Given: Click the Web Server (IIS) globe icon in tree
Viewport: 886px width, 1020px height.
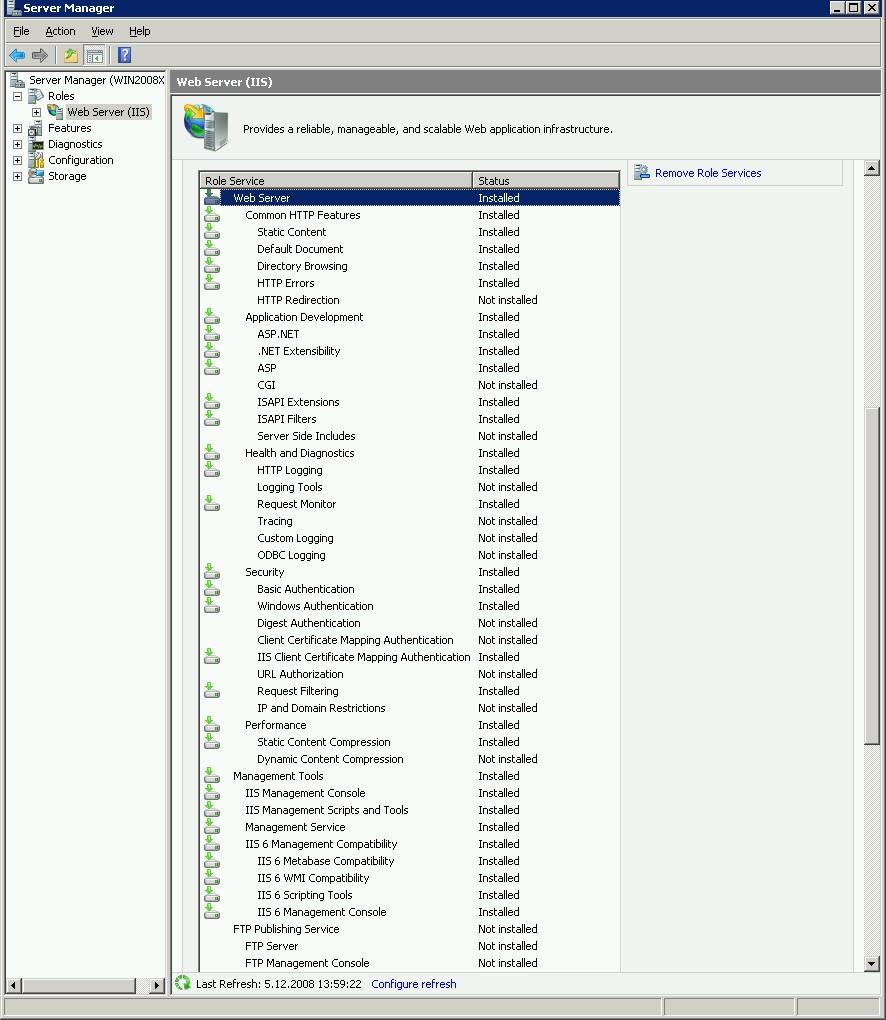Looking at the screenshot, I should 55,112.
